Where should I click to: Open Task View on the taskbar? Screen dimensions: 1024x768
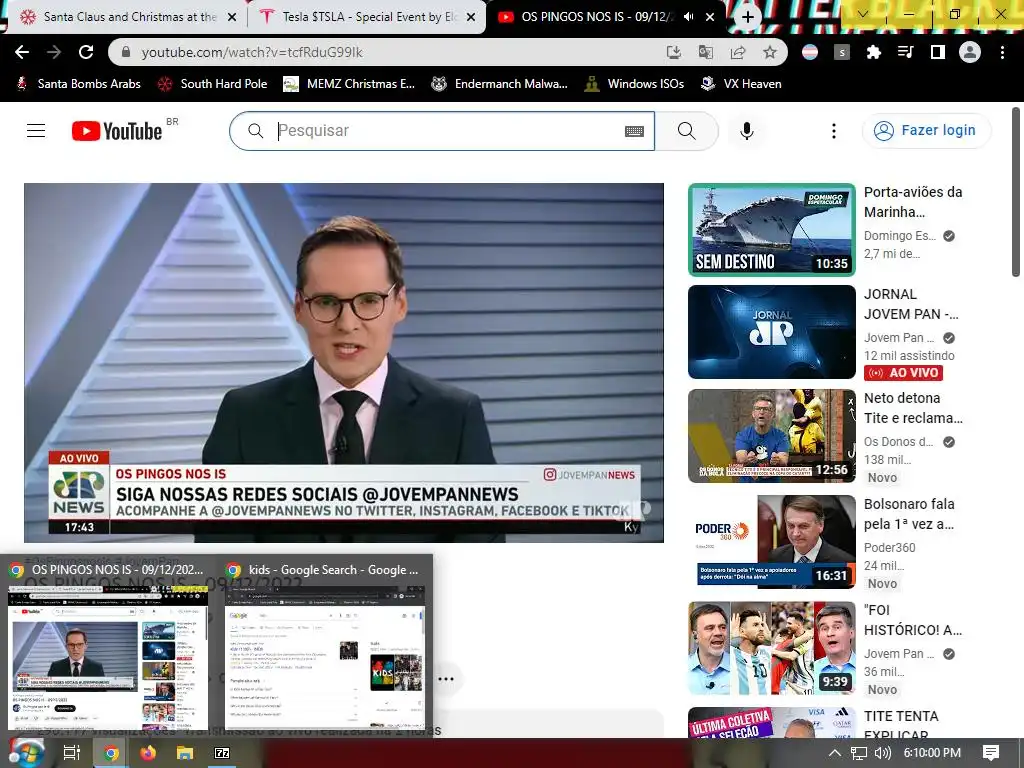(72, 753)
